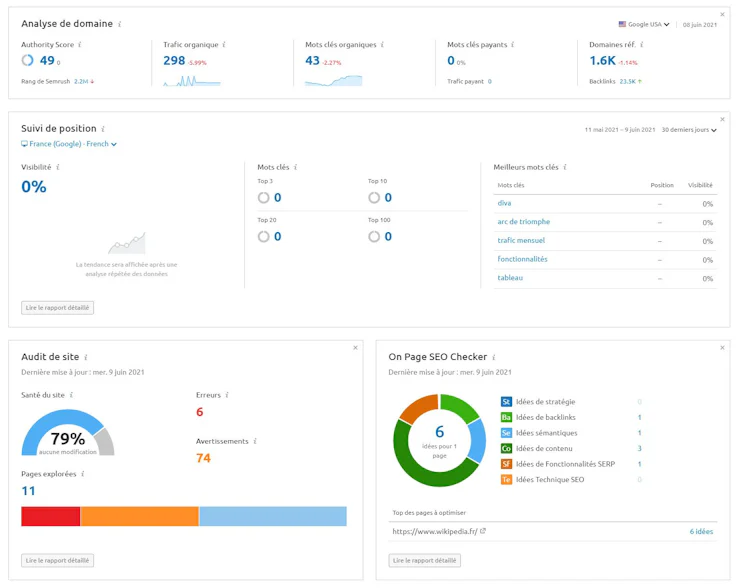Click the info icon beside Santé du site

[x=71, y=395]
